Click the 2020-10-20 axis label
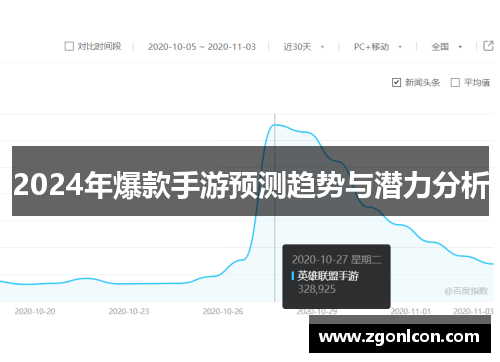 pos(35,311)
